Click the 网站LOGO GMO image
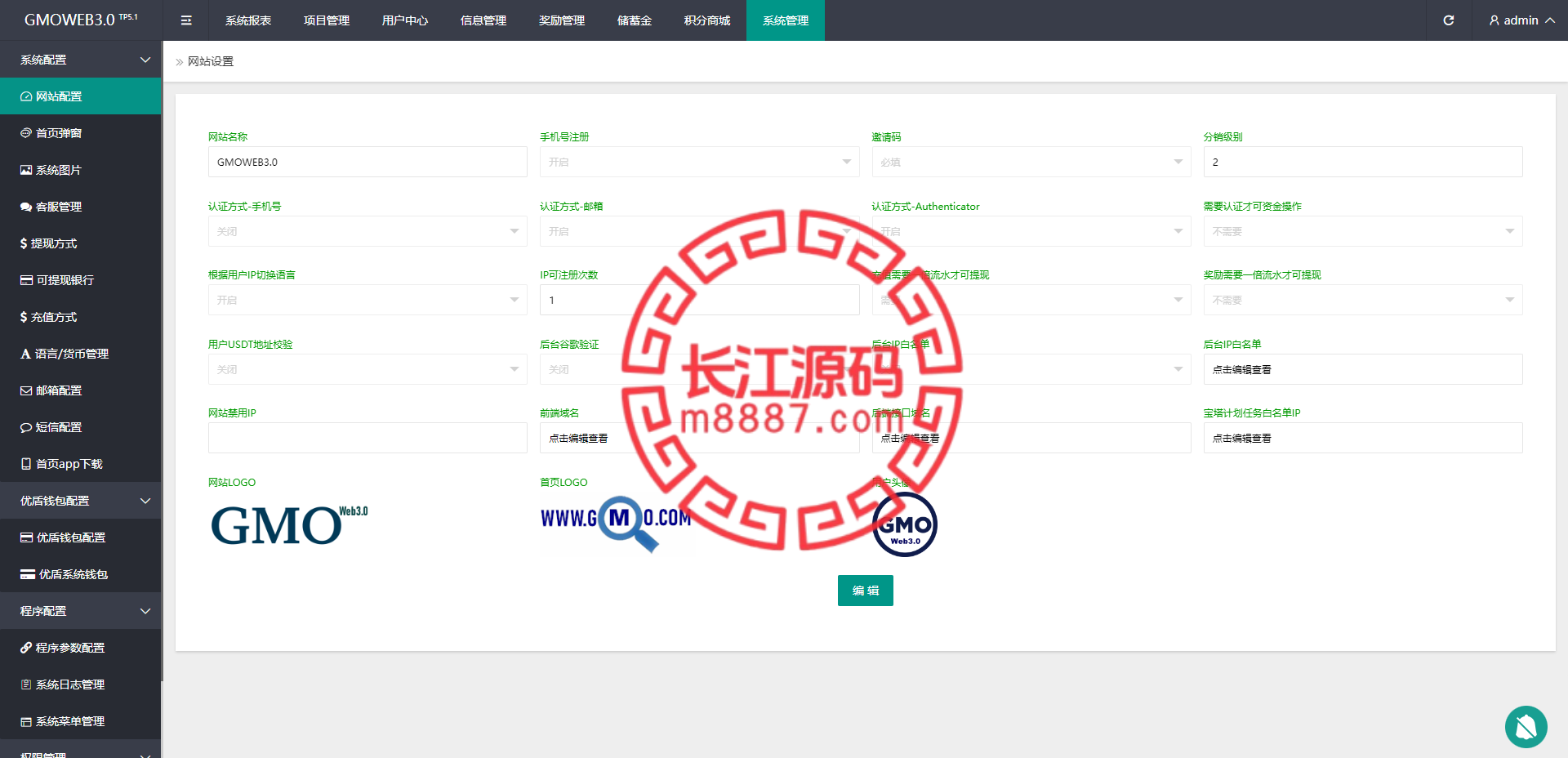 (x=289, y=524)
